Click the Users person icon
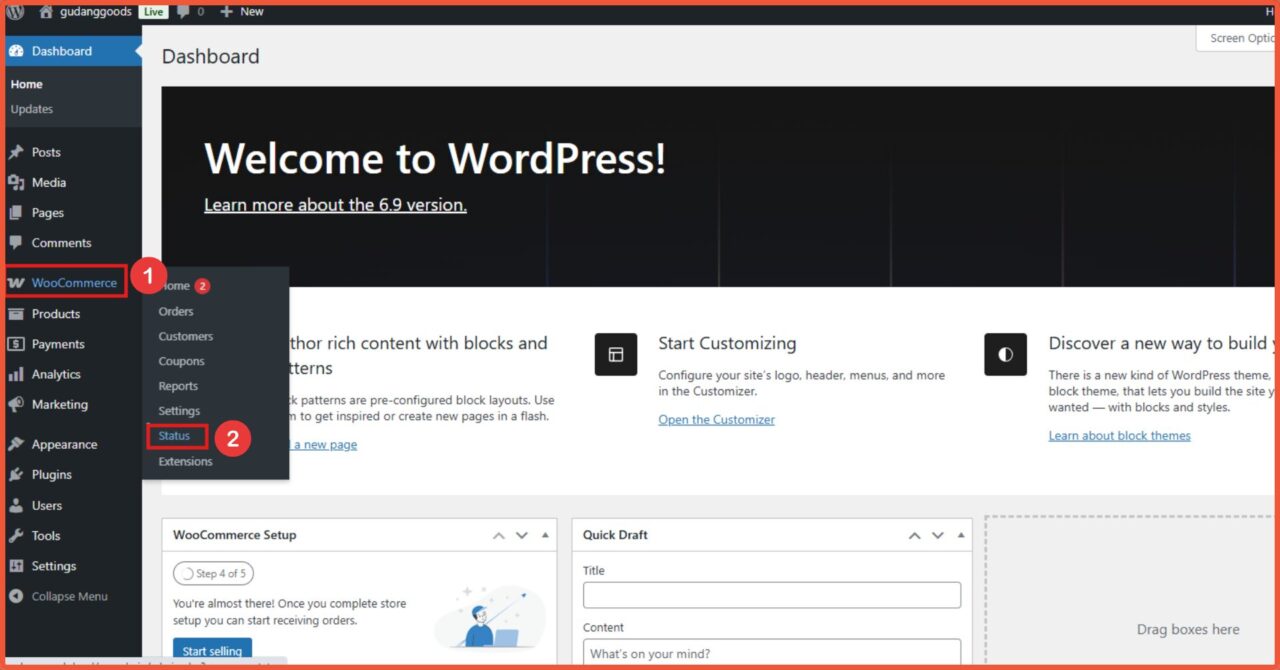 16,505
